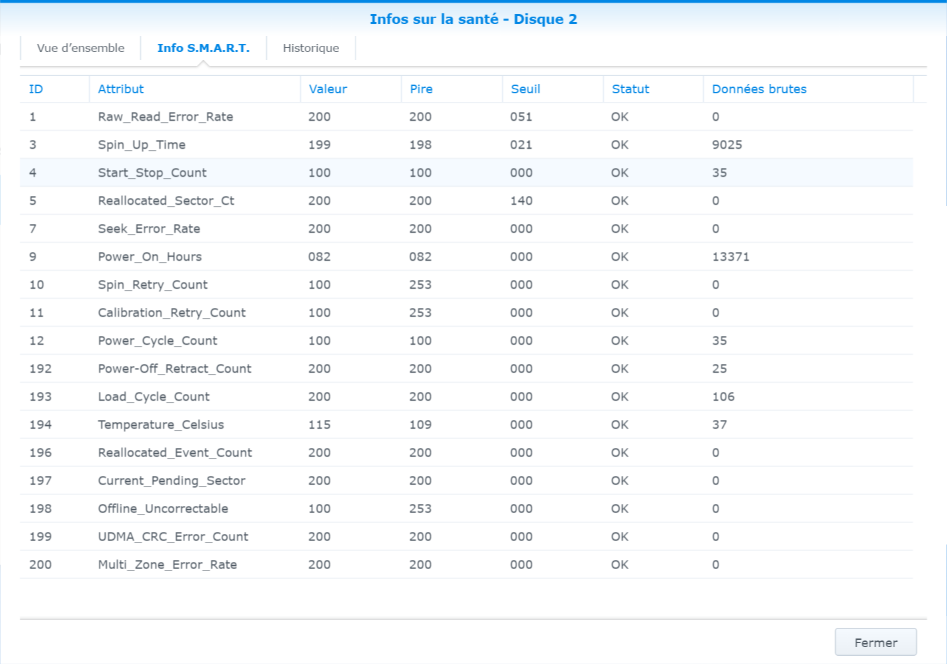Click threshold value 140

(521, 201)
